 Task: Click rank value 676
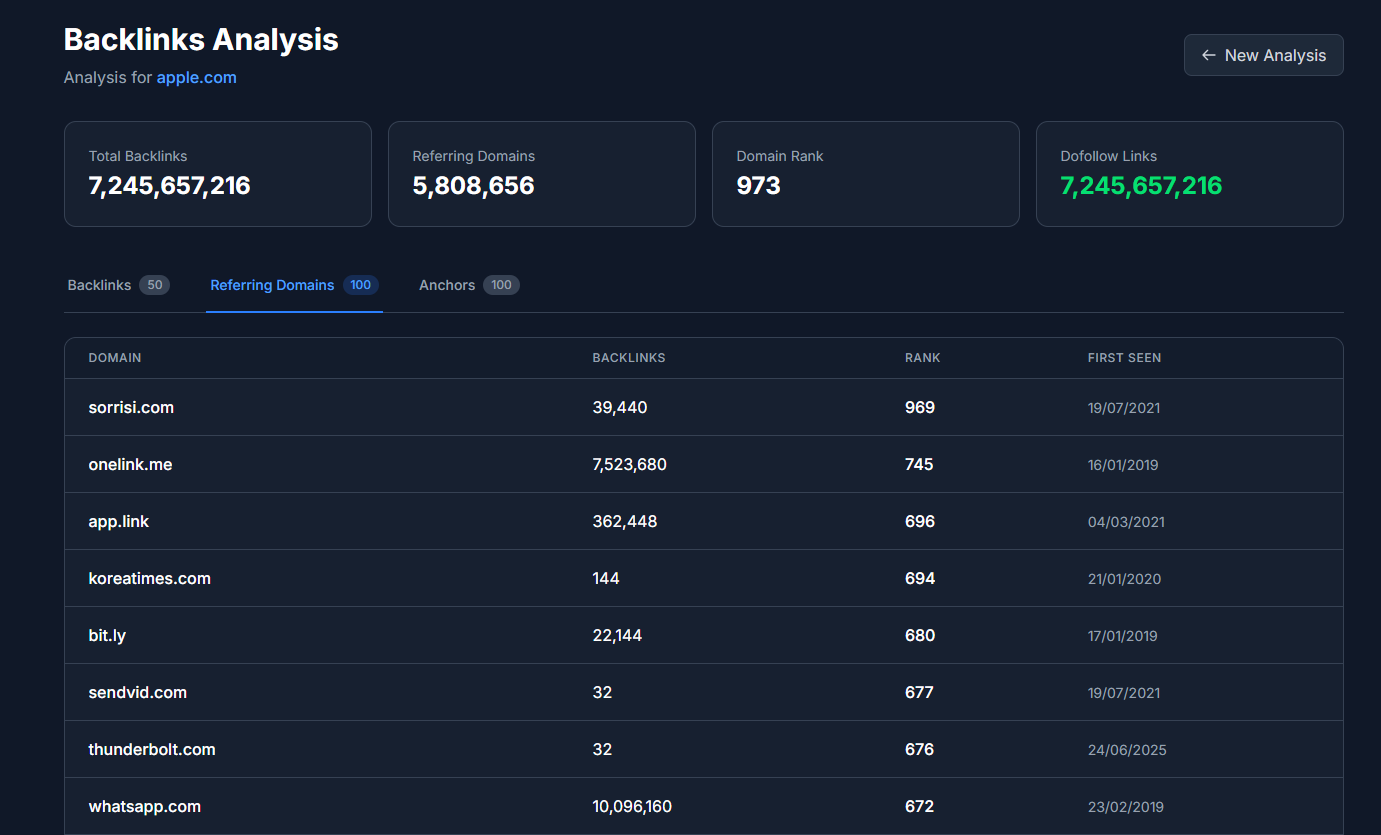(x=919, y=749)
